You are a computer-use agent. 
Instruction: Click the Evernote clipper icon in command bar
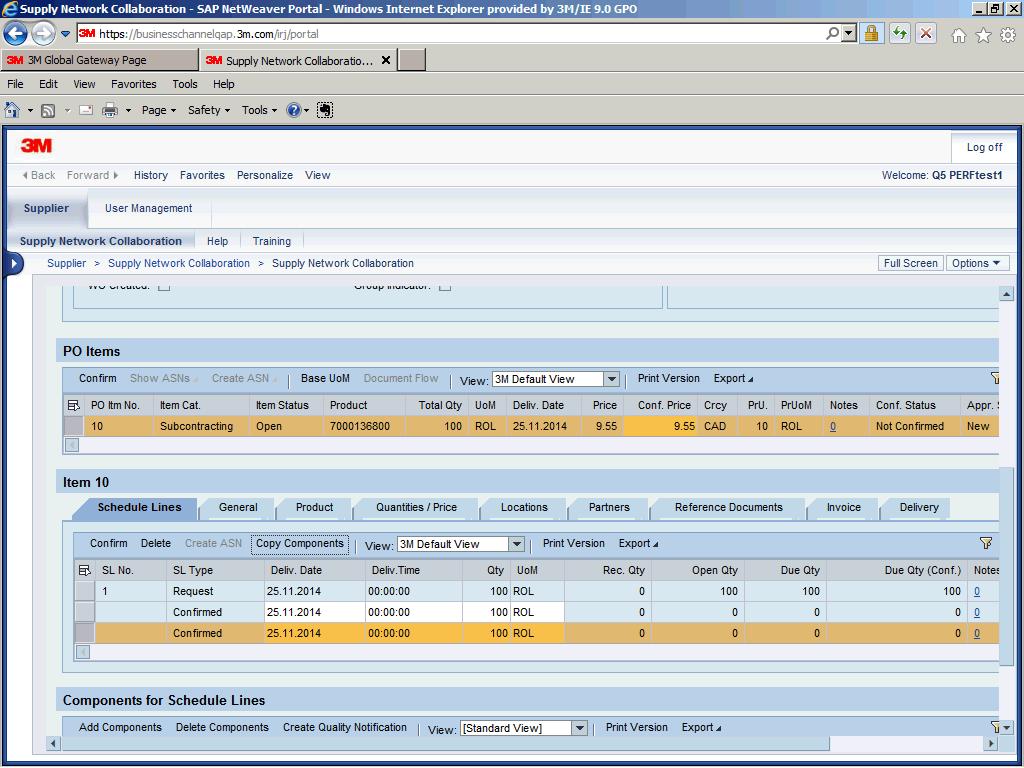point(325,110)
